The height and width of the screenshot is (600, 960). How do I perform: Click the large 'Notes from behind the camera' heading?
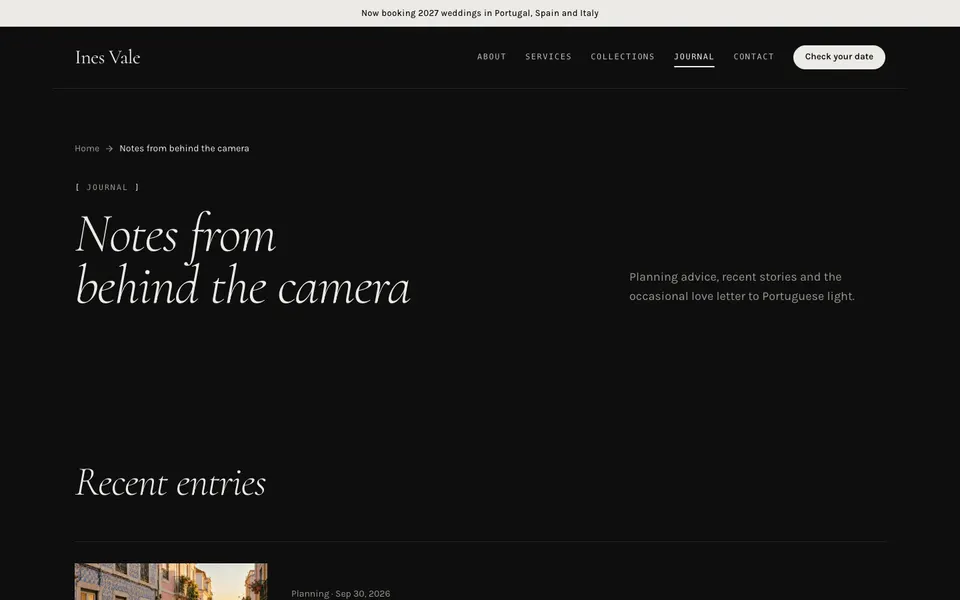point(242,260)
